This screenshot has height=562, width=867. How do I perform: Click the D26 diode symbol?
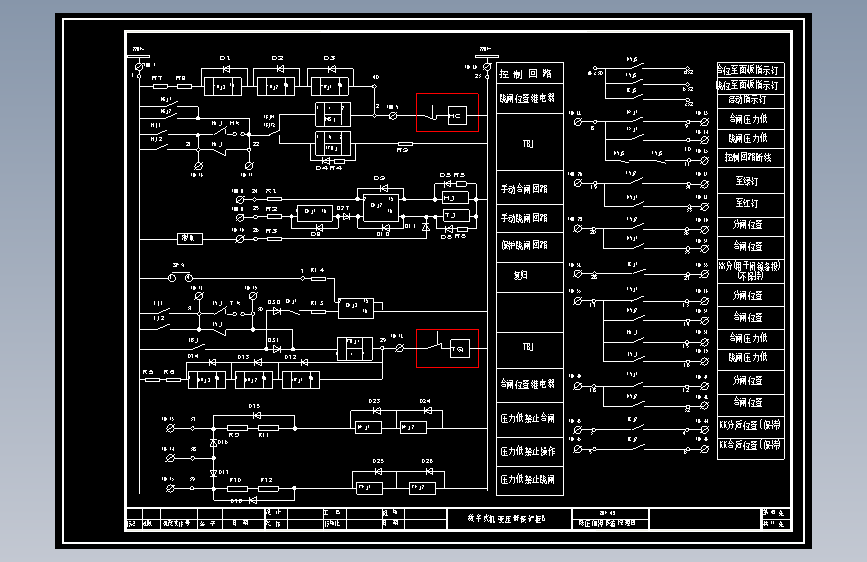[429, 471]
